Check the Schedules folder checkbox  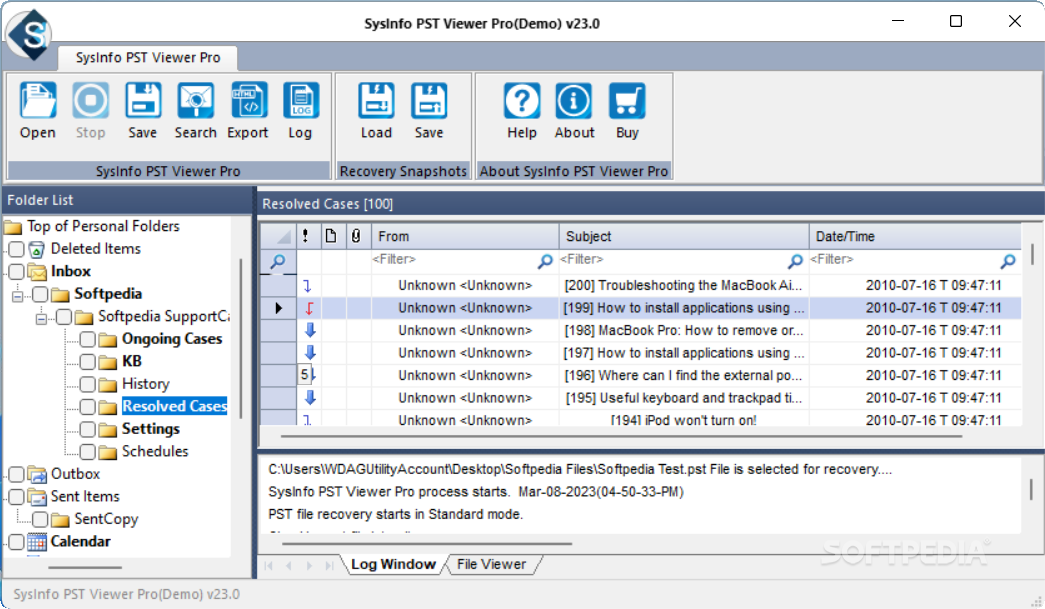pyautogui.click(x=87, y=452)
